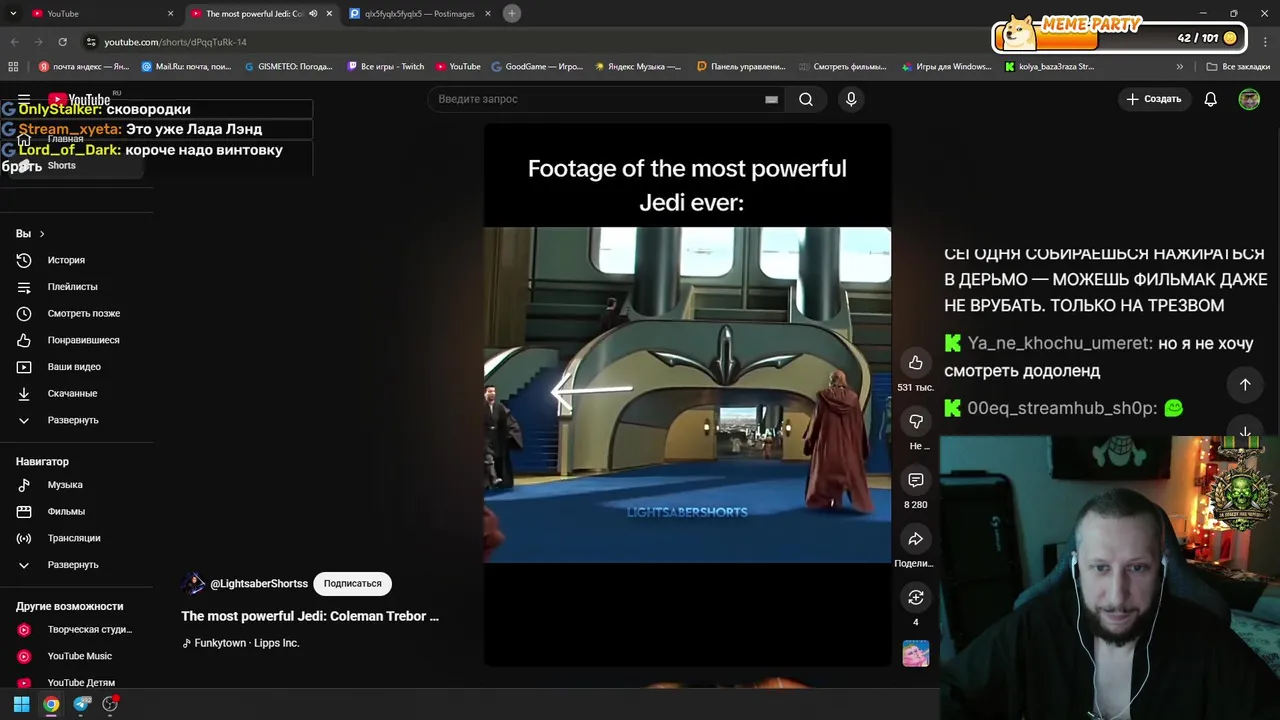The height and width of the screenshot is (720, 1280).
Task: Open the tab search dropdown arrow
Action: click(x=12, y=13)
